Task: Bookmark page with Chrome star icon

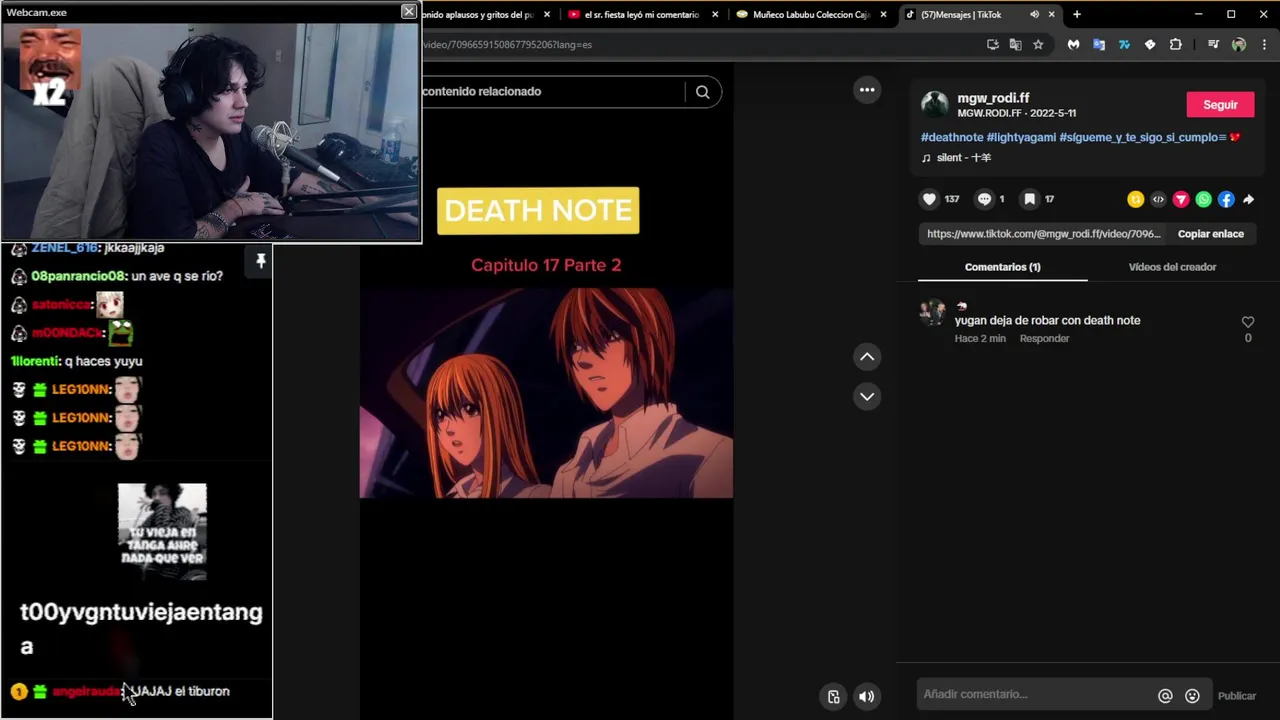Action: (1038, 44)
